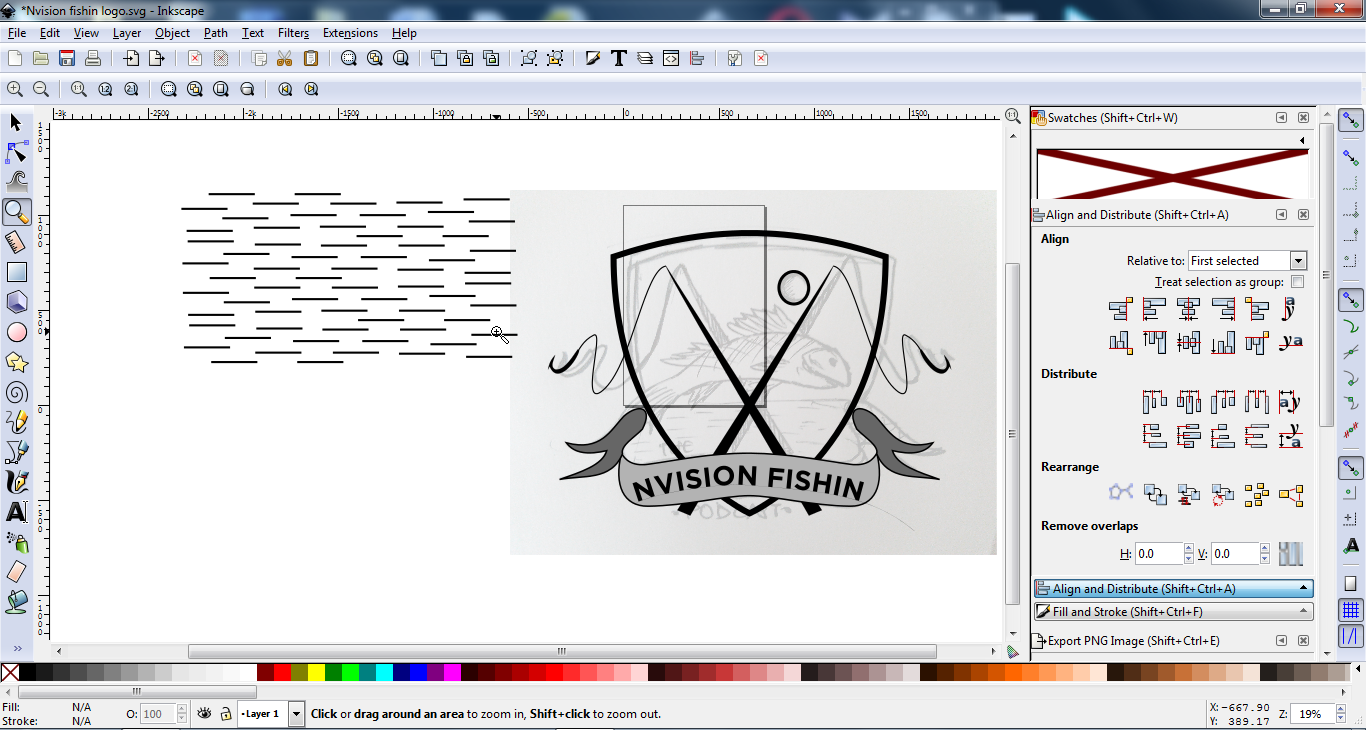This screenshot has width=1366, height=730.
Task: Toggle Snap to paths button
Action: tap(1351, 325)
